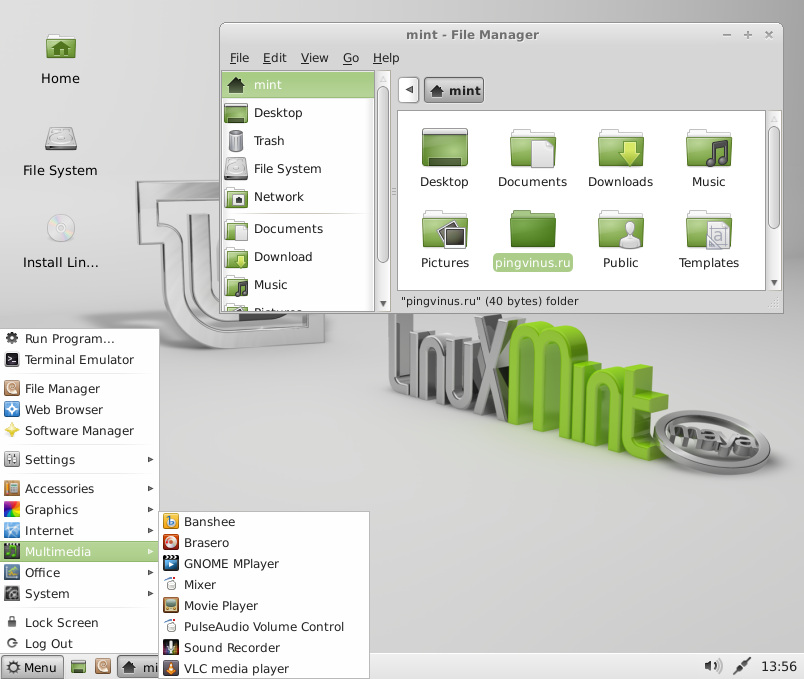
Task: Click the File Manager window title bar
Action: click(x=472, y=35)
